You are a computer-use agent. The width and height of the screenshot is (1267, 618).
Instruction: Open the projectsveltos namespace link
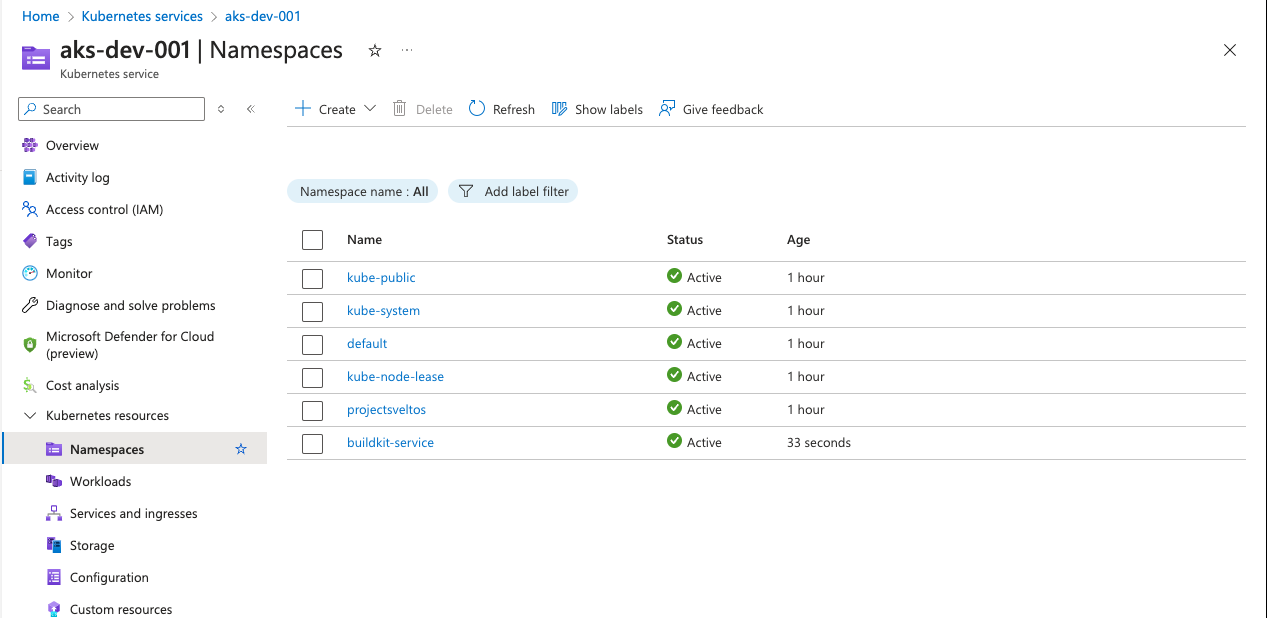(386, 410)
